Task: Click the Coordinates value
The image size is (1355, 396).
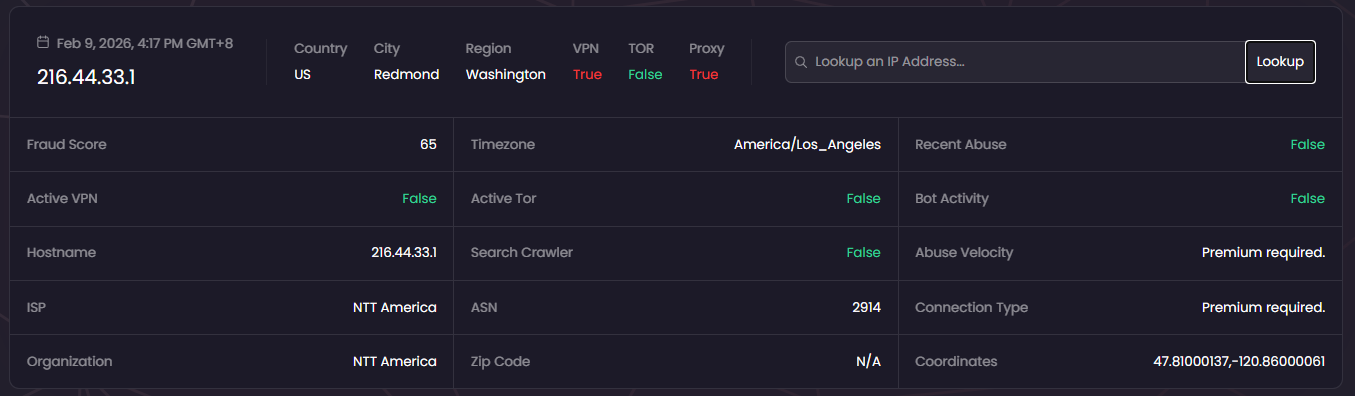Action: click(1239, 361)
